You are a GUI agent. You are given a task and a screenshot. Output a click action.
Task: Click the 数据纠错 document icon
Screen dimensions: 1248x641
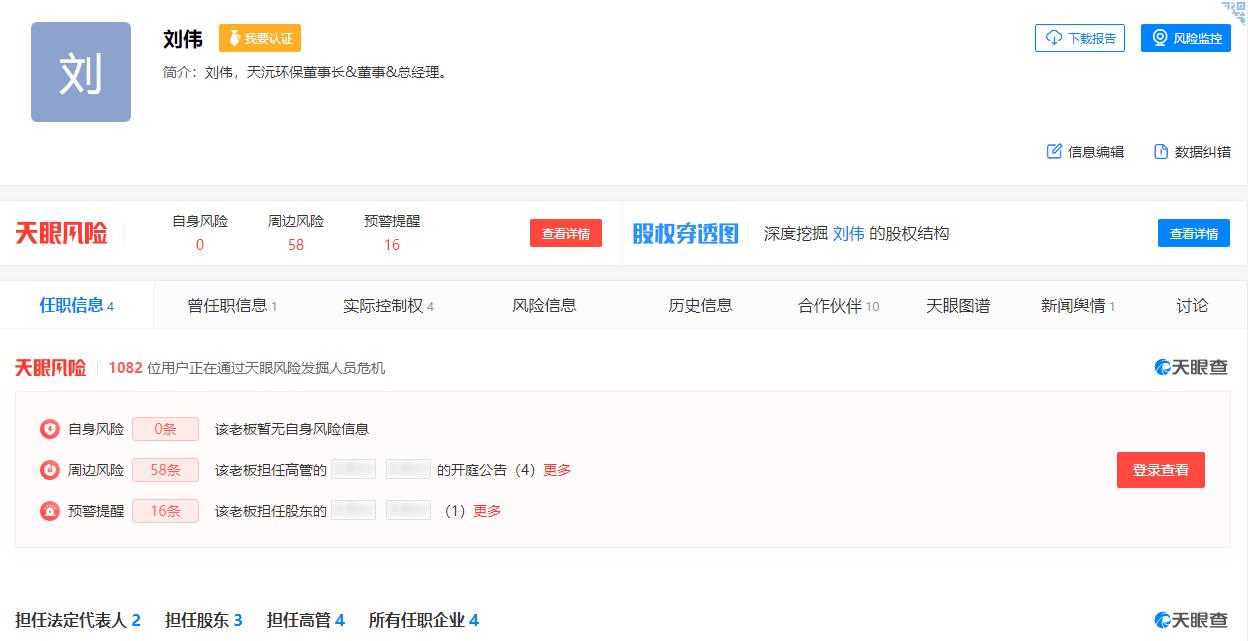1161,152
